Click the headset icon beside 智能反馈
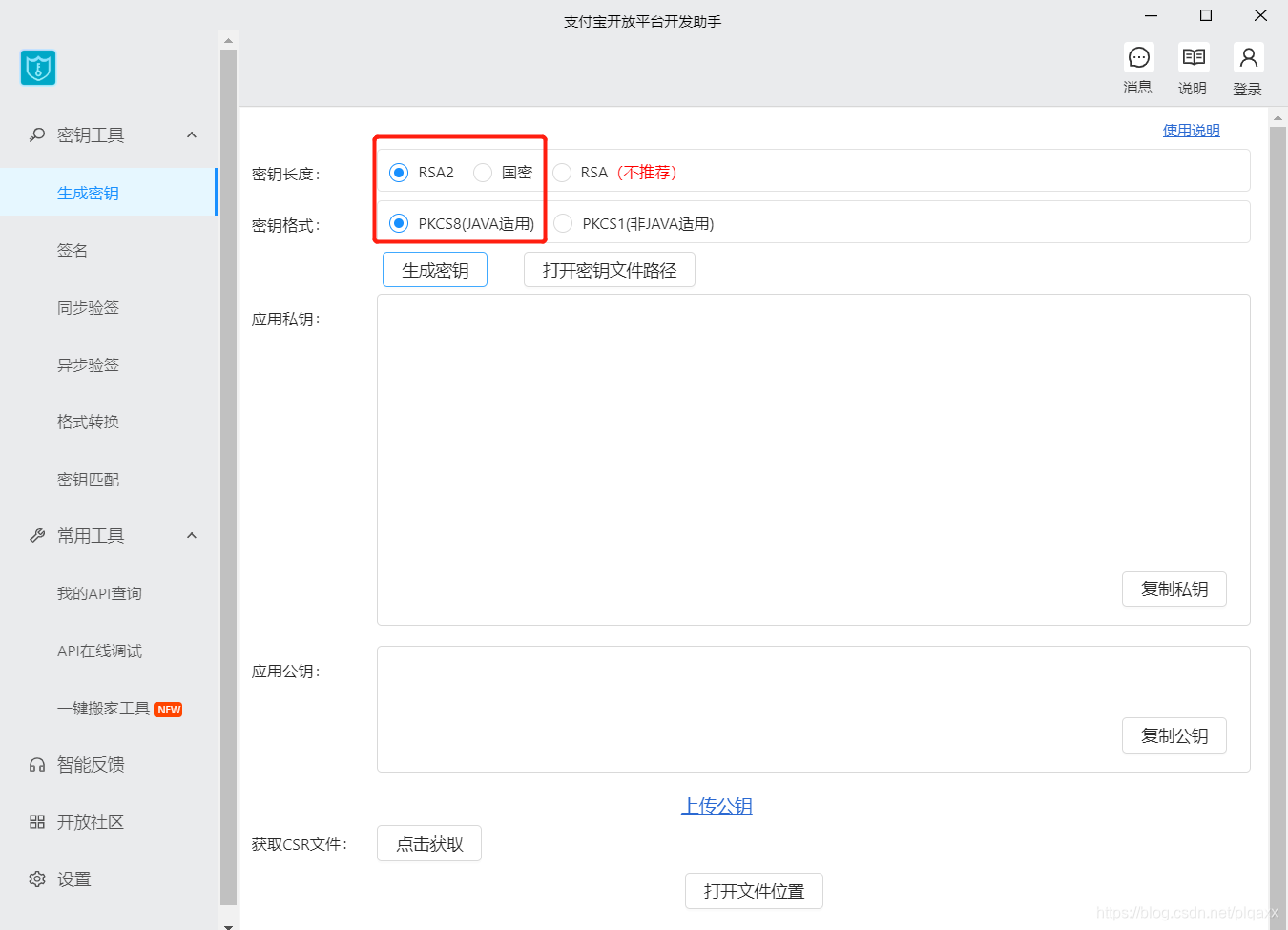The width and height of the screenshot is (1288, 930). coord(37,765)
